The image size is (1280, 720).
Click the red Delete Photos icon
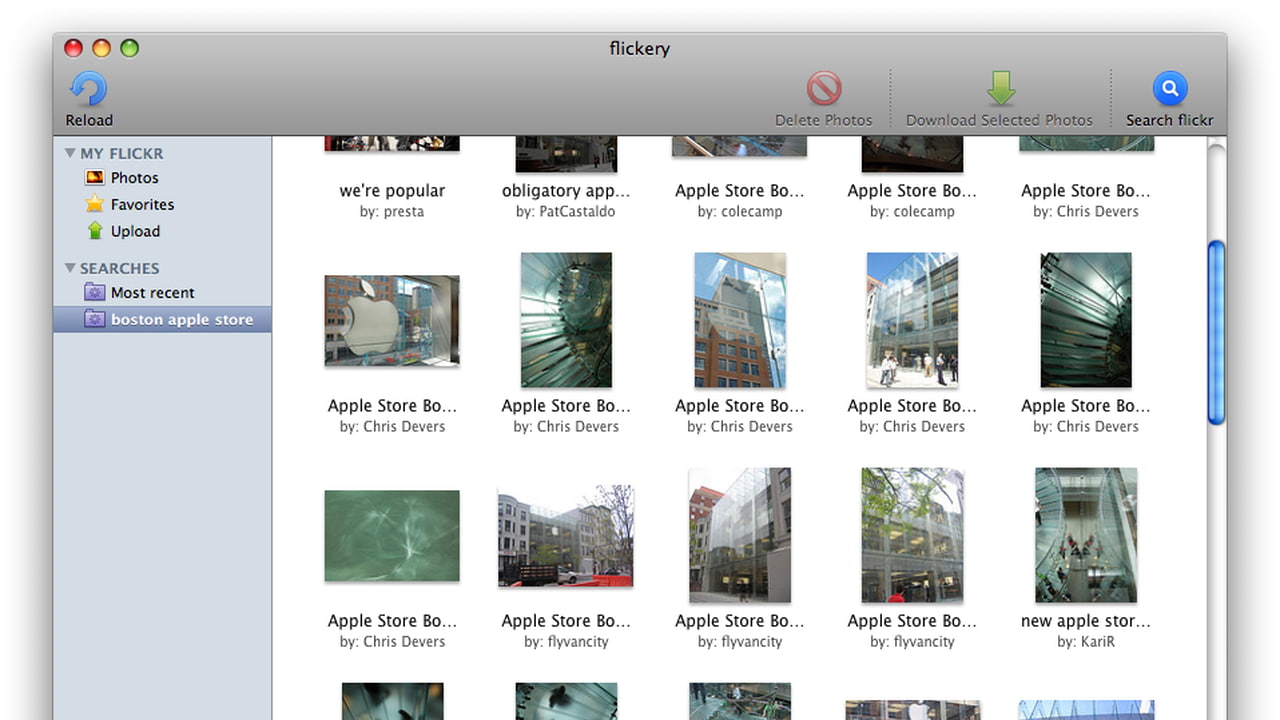[824, 89]
